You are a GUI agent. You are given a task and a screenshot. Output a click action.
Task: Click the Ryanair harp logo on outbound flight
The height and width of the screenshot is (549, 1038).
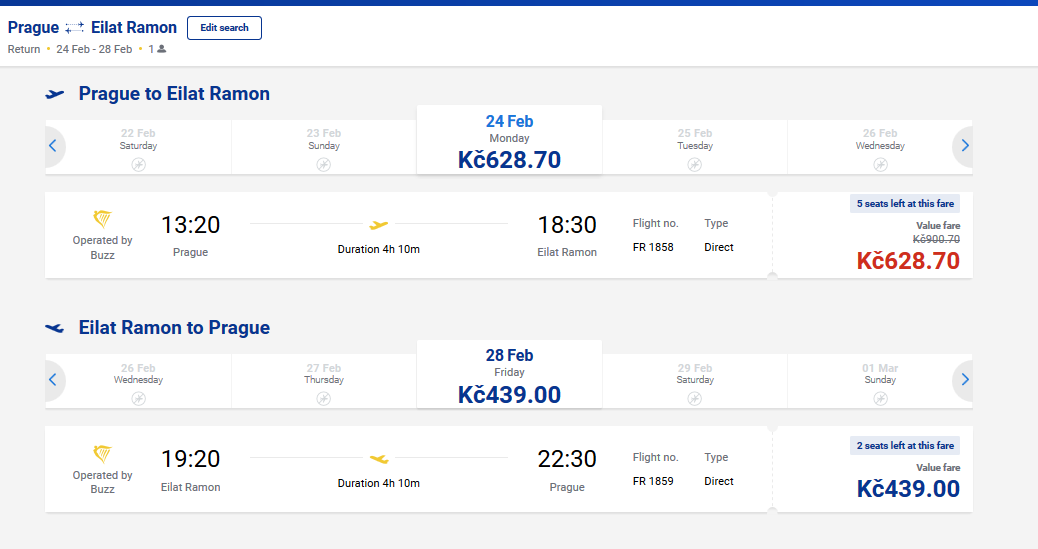[x=103, y=219]
